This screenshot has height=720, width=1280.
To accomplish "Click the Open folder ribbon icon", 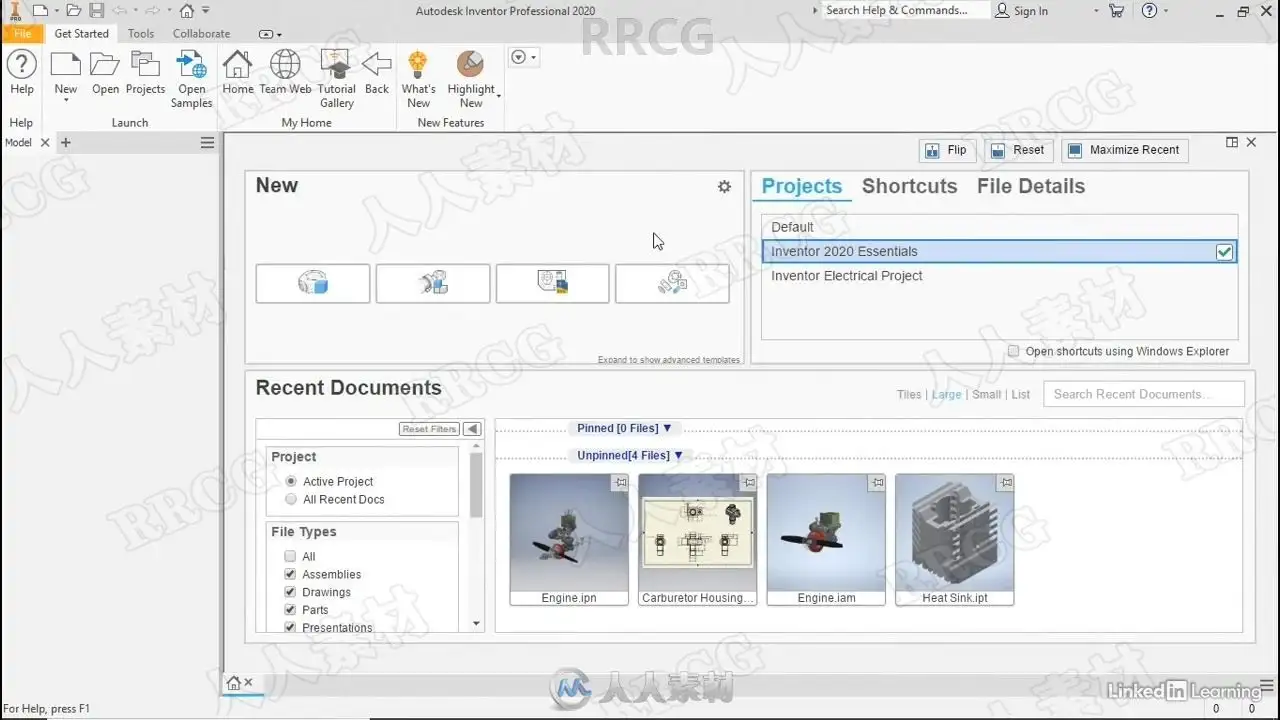I will [105, 65].
